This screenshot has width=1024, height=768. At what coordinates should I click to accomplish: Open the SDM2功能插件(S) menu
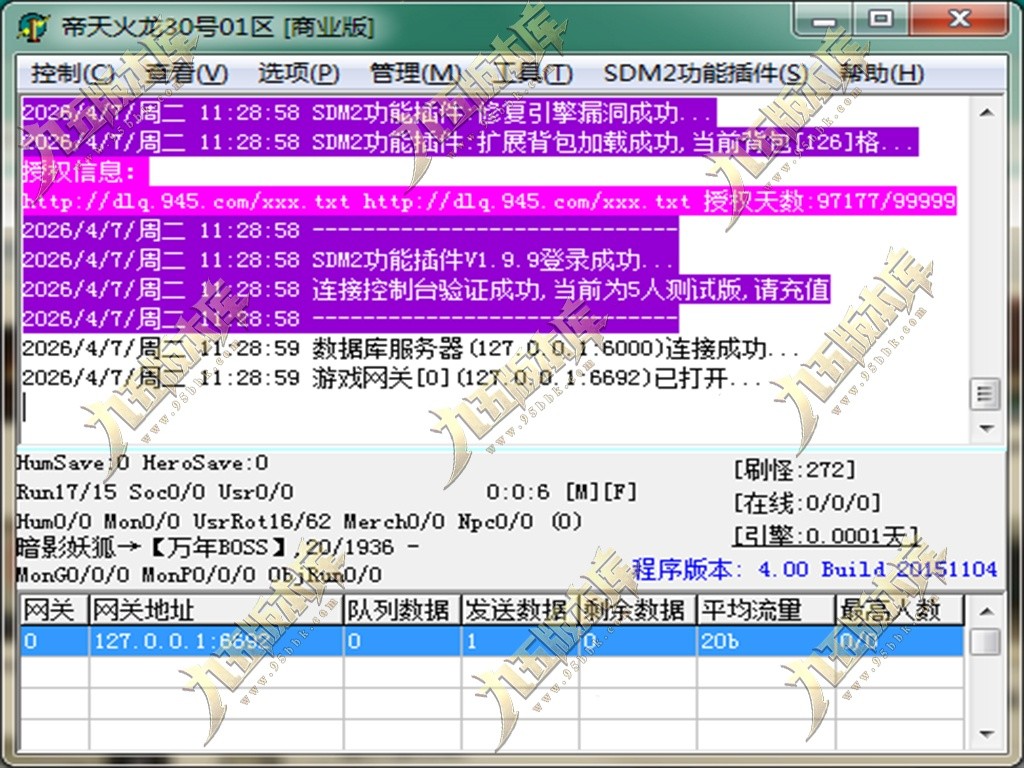point(706,73)
